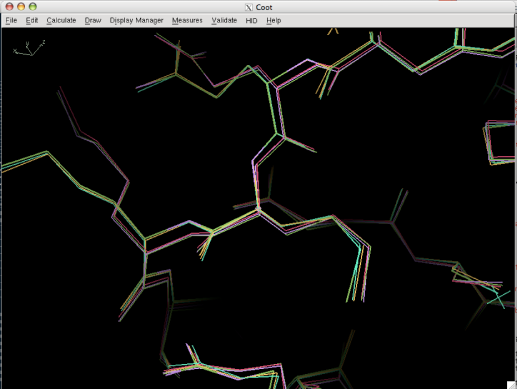Open the Edit menu
The height and width of the screenshot is (389, 517).
point(32,20)
